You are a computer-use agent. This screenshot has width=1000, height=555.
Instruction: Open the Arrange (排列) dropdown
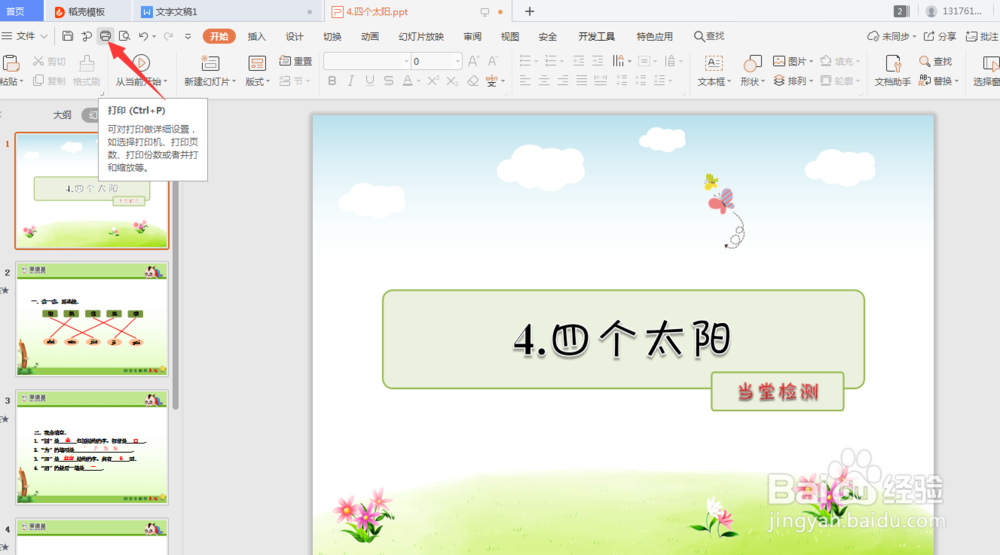793,81
